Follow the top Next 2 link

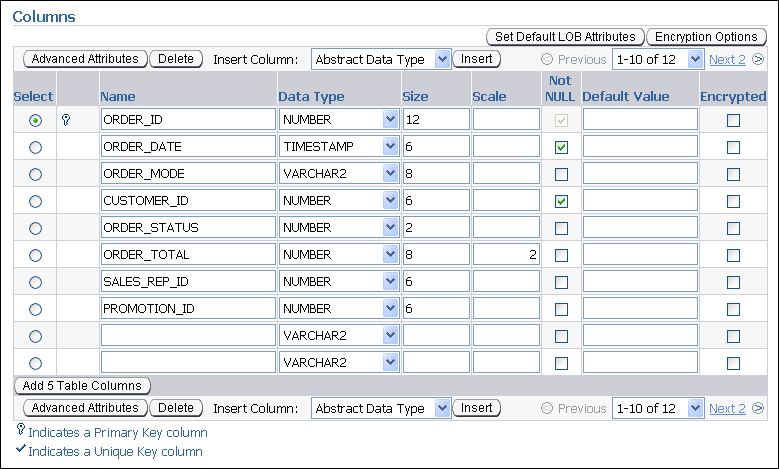727,59
